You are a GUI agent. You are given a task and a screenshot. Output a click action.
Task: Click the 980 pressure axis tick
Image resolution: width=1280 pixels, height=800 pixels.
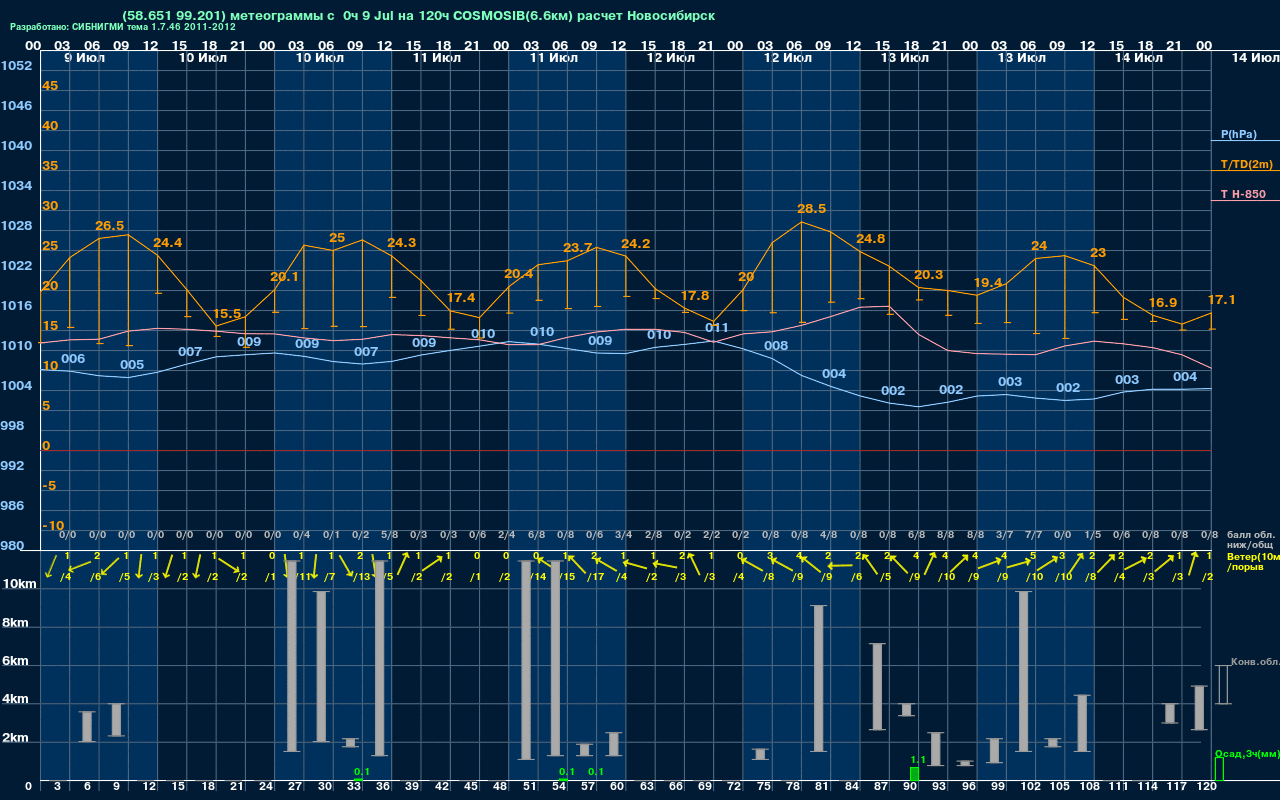click(12, 546)
